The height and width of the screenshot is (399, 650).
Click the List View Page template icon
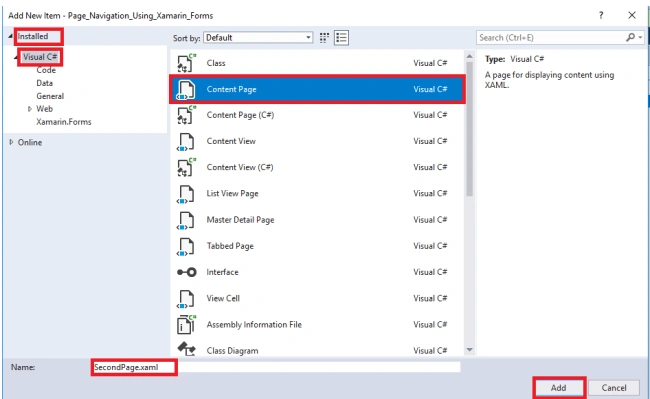[x=186, y=194]
